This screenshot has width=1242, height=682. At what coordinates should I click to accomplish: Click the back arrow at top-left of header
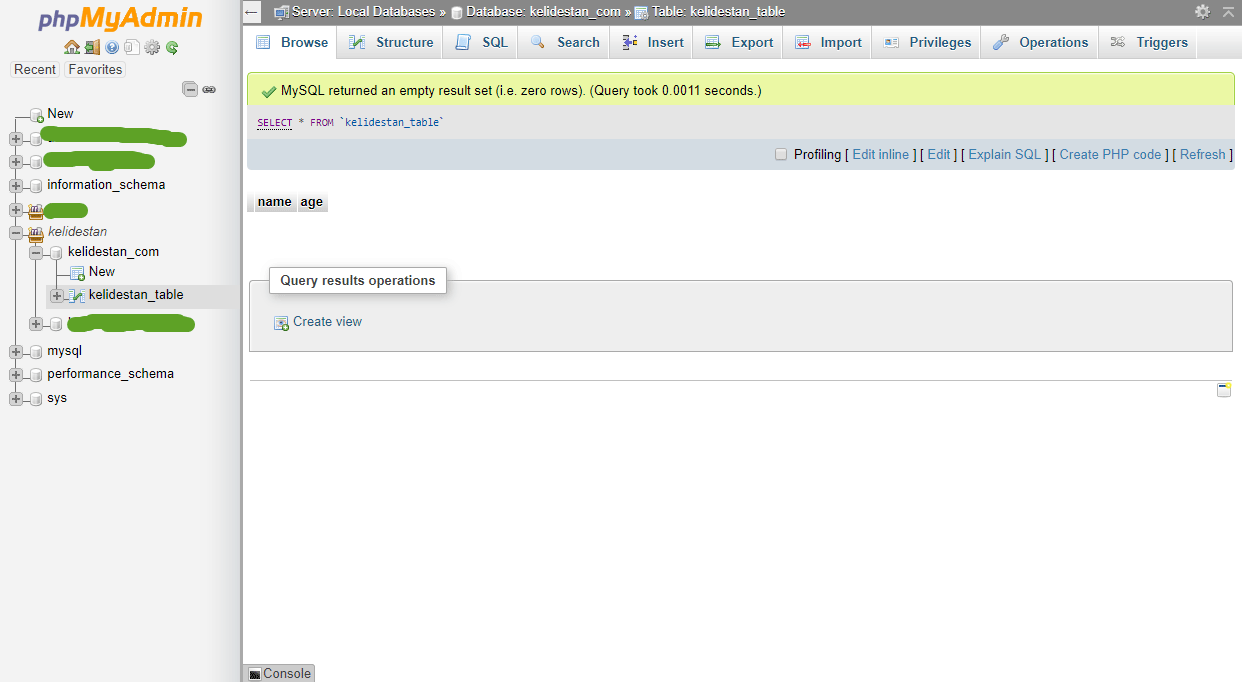[x=252, y=12]
